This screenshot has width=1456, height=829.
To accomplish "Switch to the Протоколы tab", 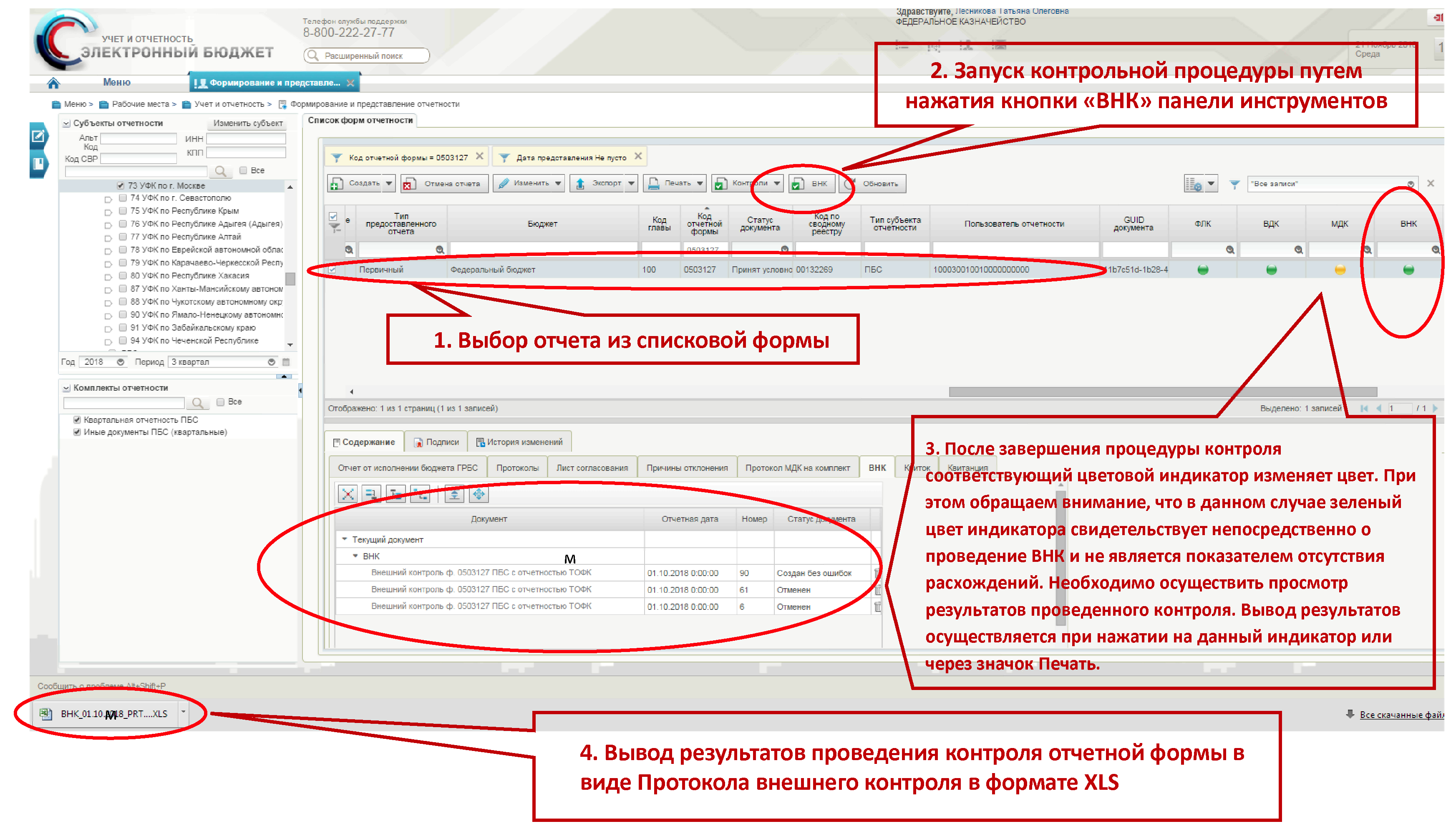I will (516, 468).
